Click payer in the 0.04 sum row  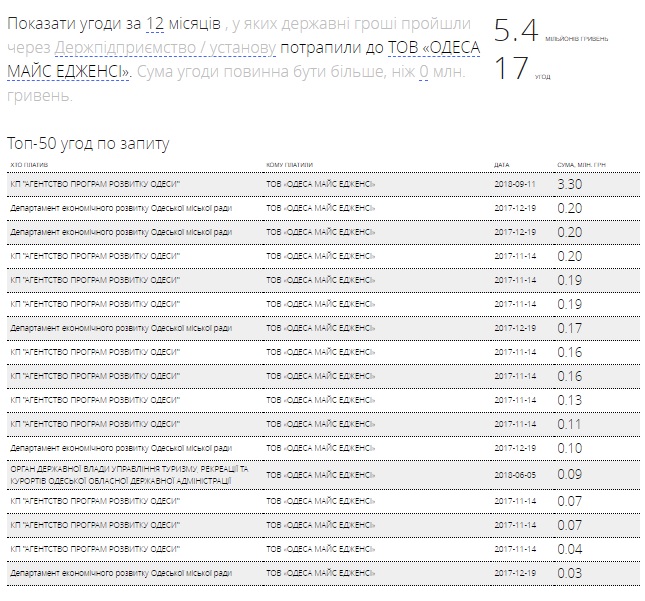[x=95, y=549]
